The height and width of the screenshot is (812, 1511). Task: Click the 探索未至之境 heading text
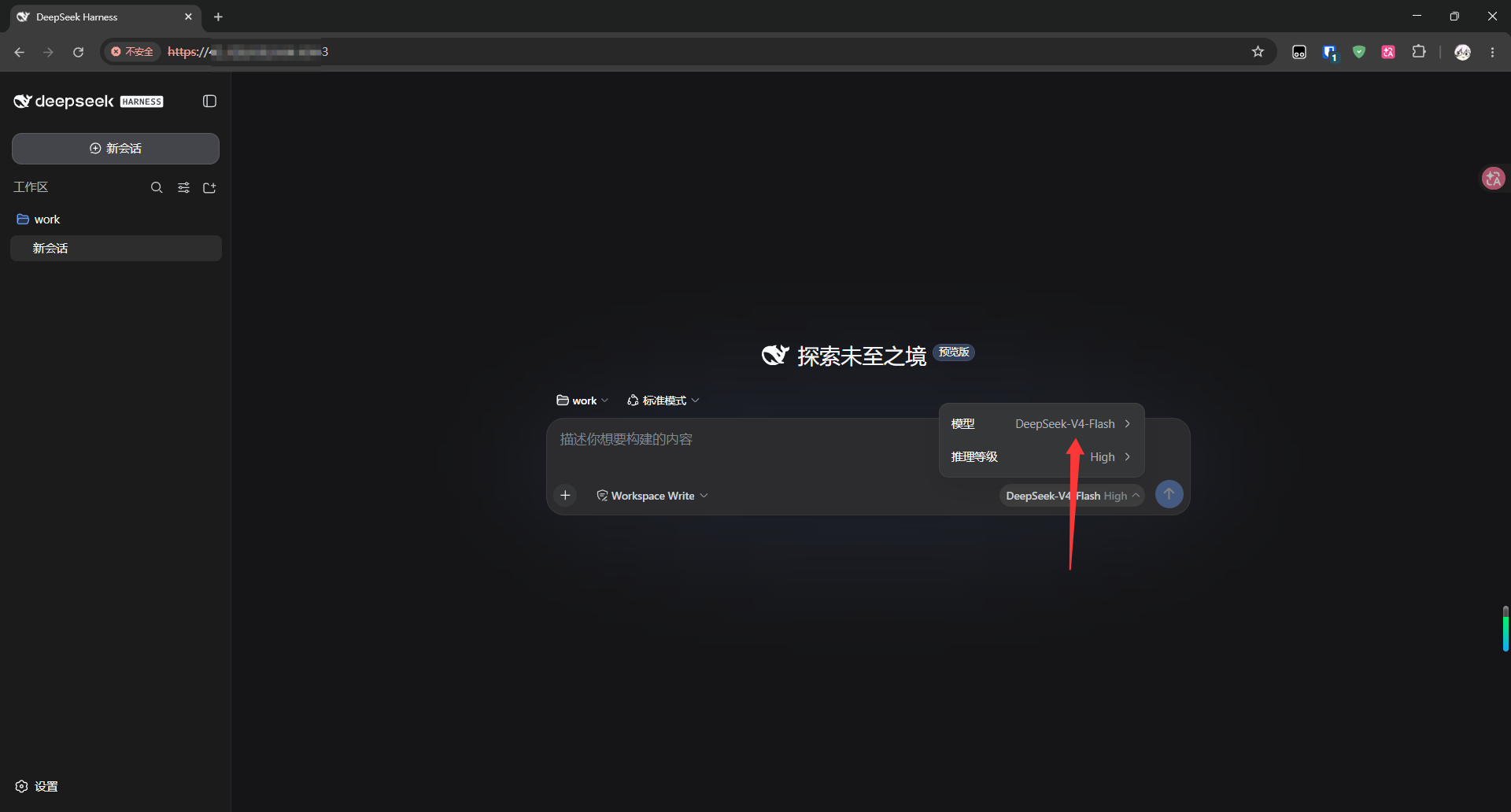862,356
